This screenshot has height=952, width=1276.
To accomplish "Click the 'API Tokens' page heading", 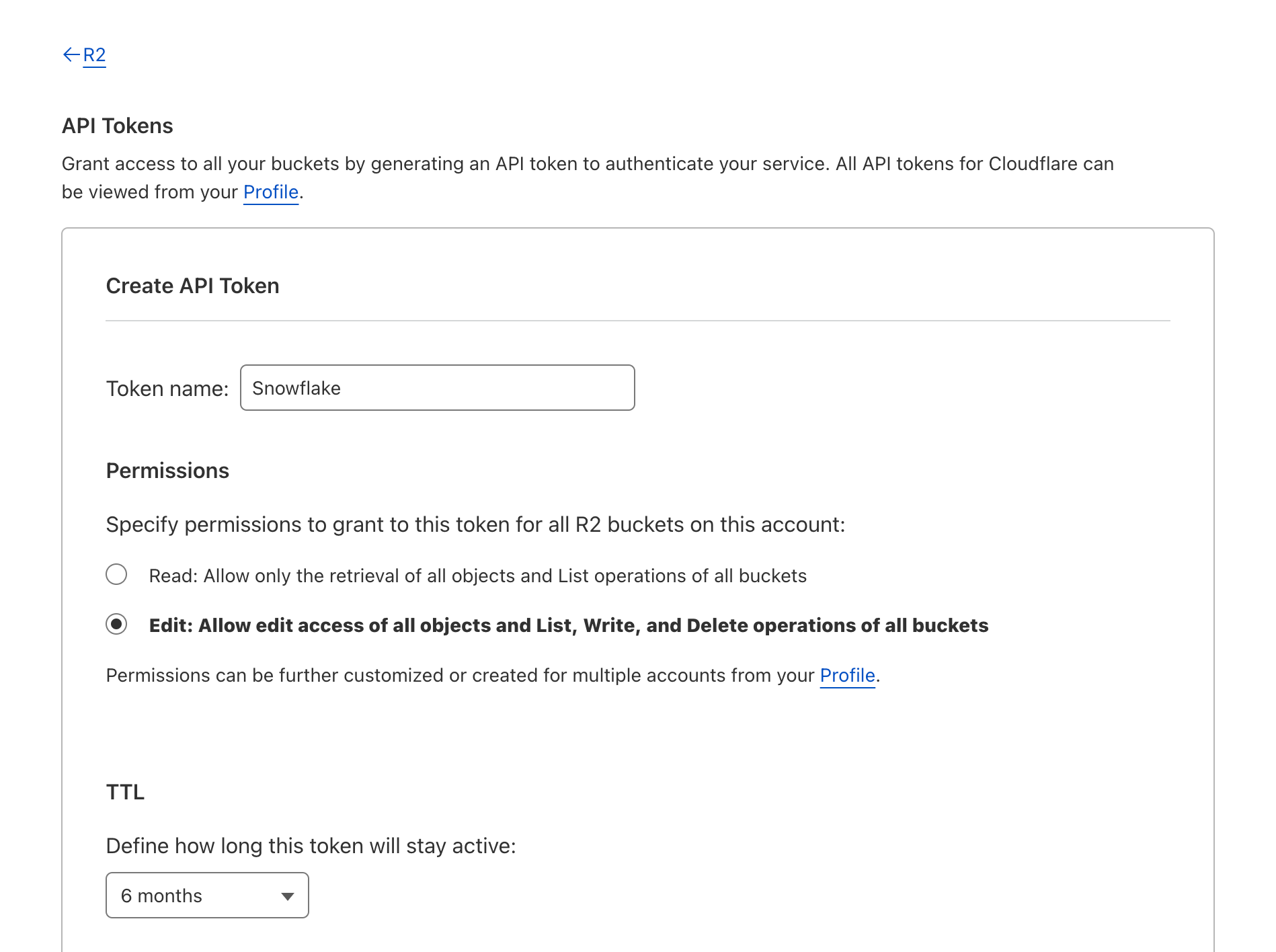I will click(118, 126).
